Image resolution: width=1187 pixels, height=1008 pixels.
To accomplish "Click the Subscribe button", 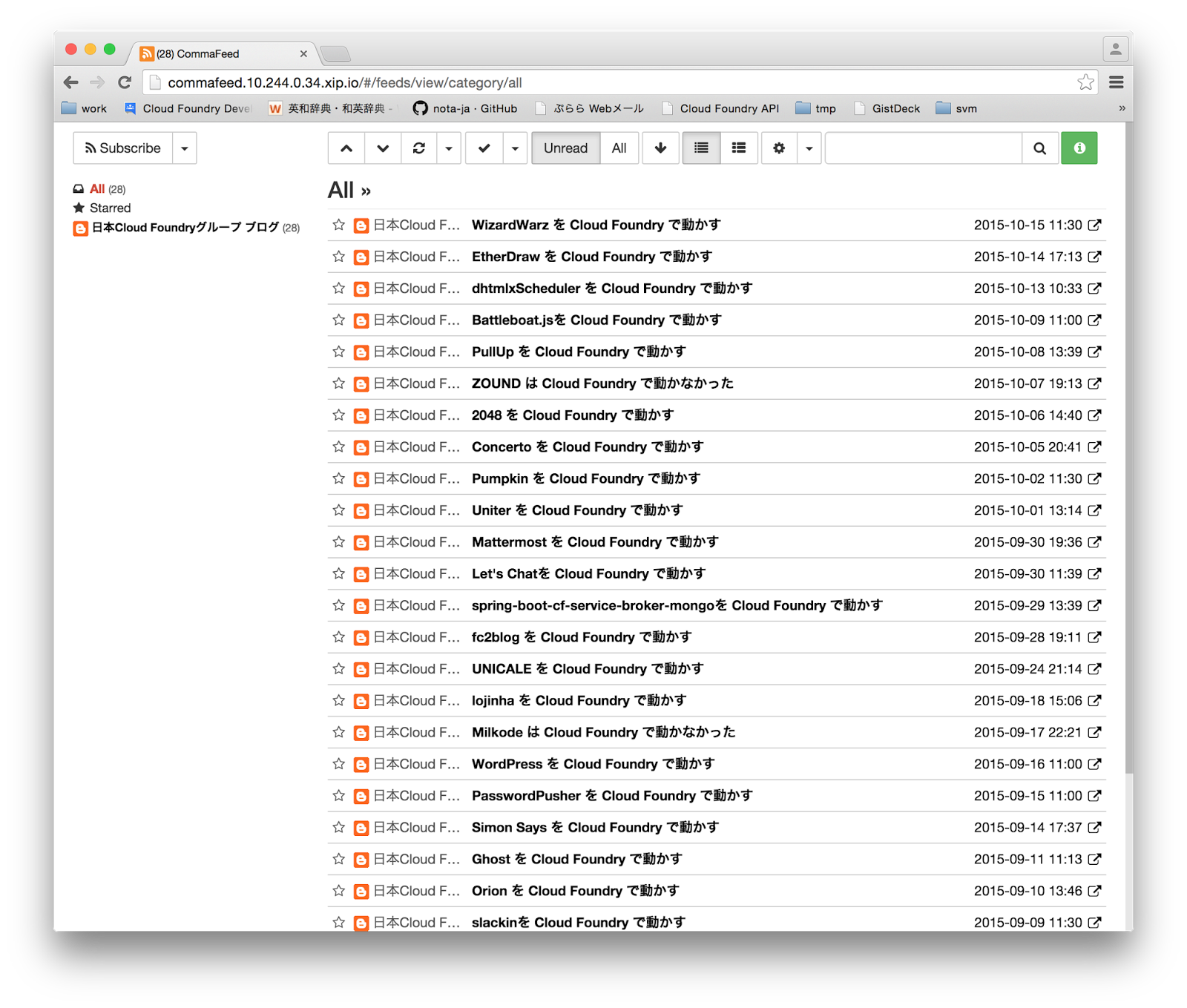I will coord(123,148).
